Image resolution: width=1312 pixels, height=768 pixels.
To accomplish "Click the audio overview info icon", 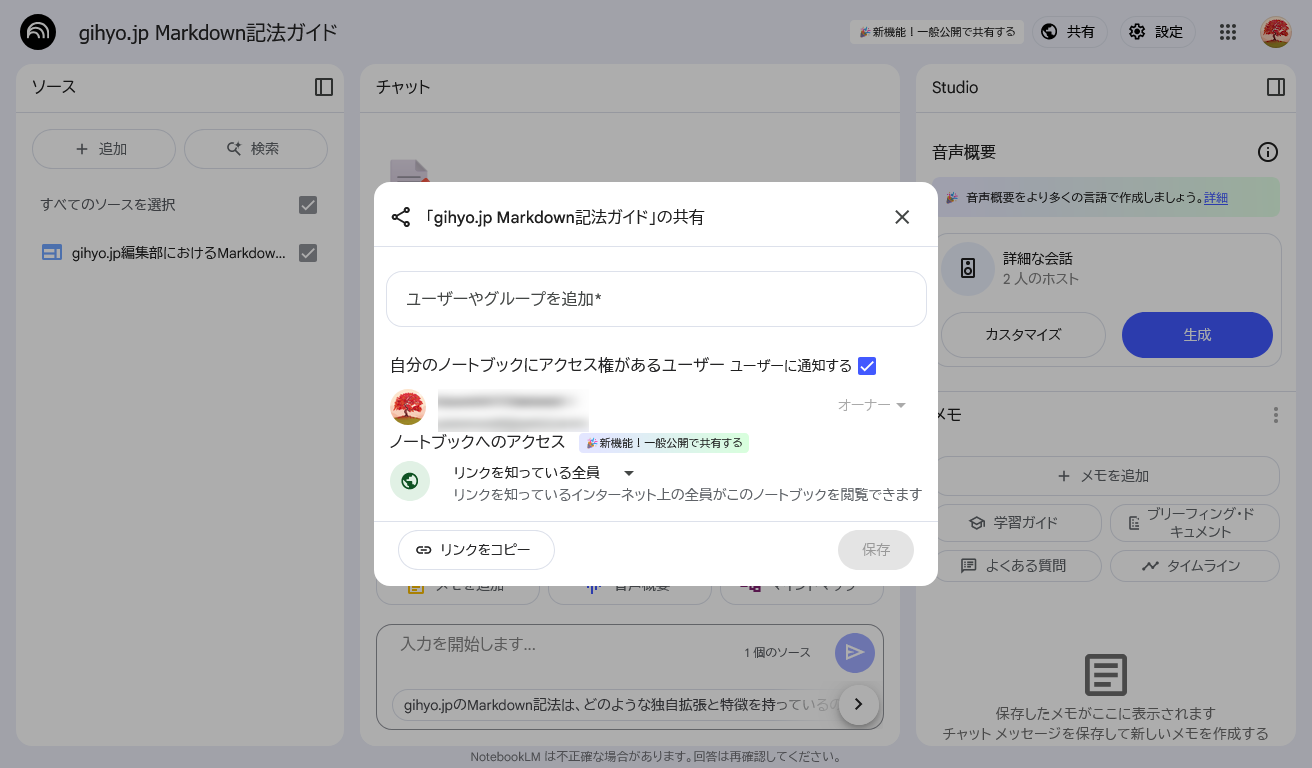I will point(1268,152).
